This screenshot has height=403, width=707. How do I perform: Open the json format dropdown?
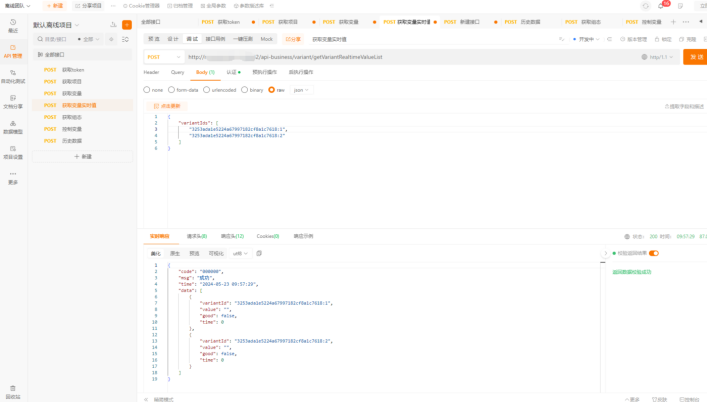pyautogui.click(x=300, y=89)
